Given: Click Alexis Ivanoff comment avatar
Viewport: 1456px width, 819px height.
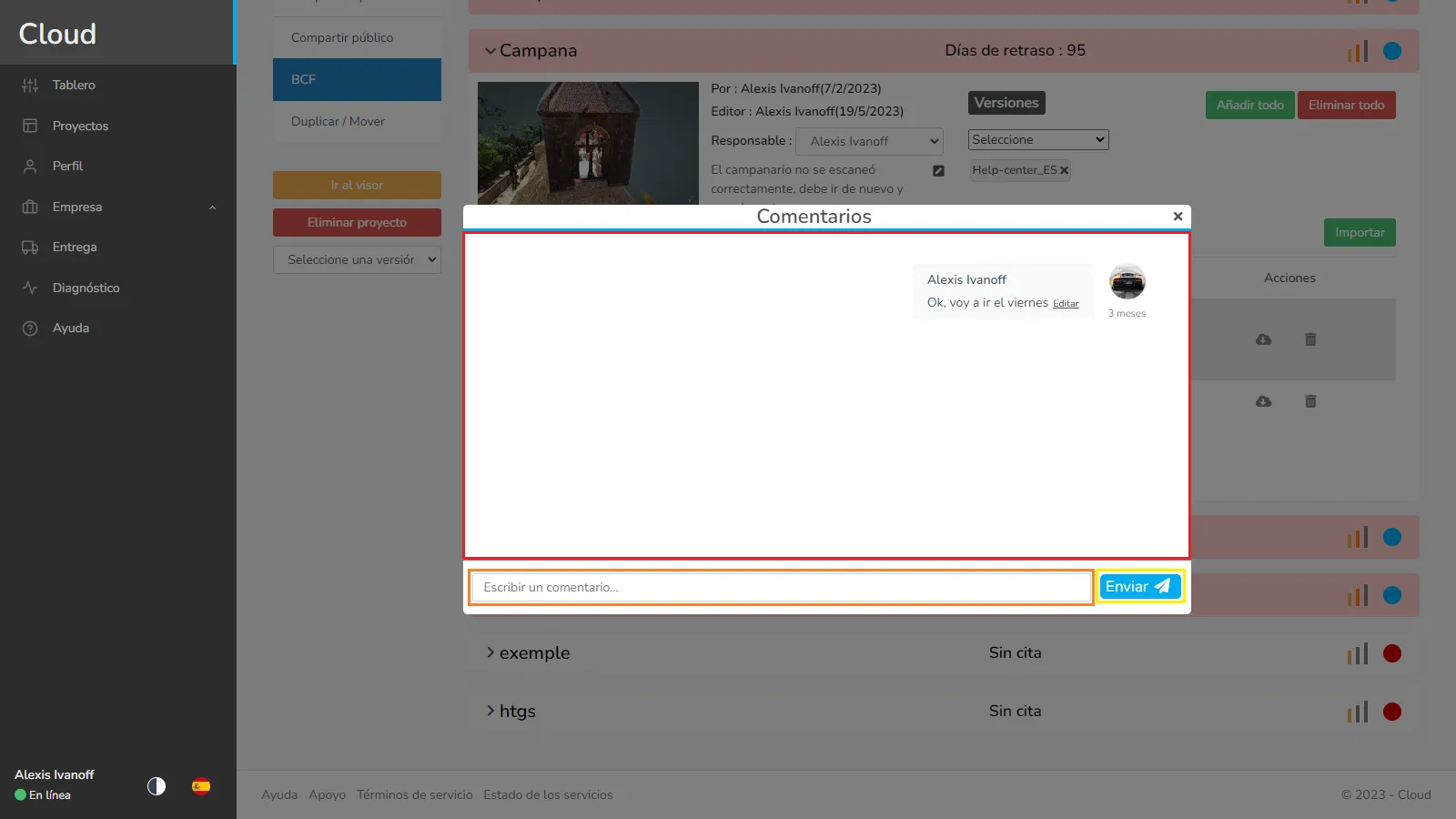Looking at the screenshot, I should (1127, 282).
